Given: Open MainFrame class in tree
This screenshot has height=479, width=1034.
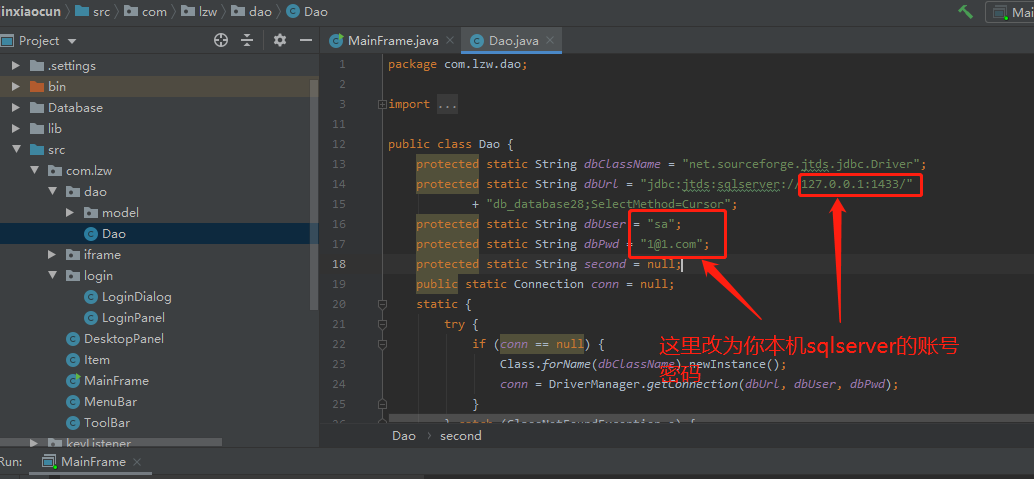Looking at the screenshot, I should click(116, 381).
